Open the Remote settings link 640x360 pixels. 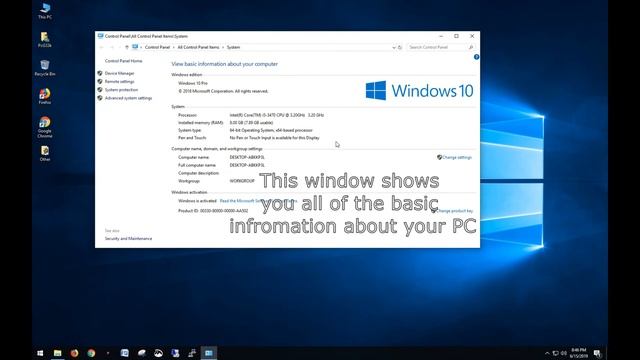(x=120, y=81)
